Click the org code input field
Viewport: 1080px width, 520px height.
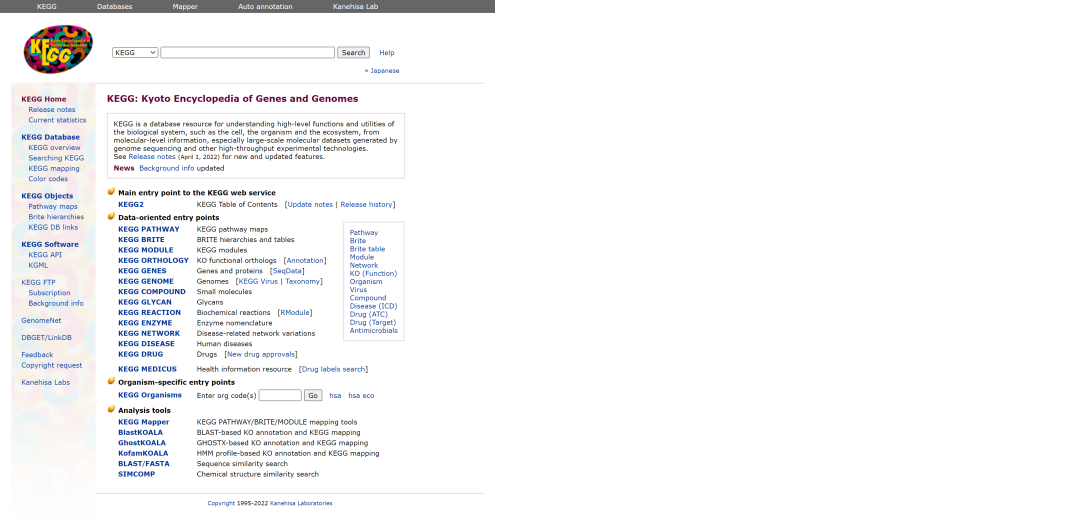coord(280,395)
